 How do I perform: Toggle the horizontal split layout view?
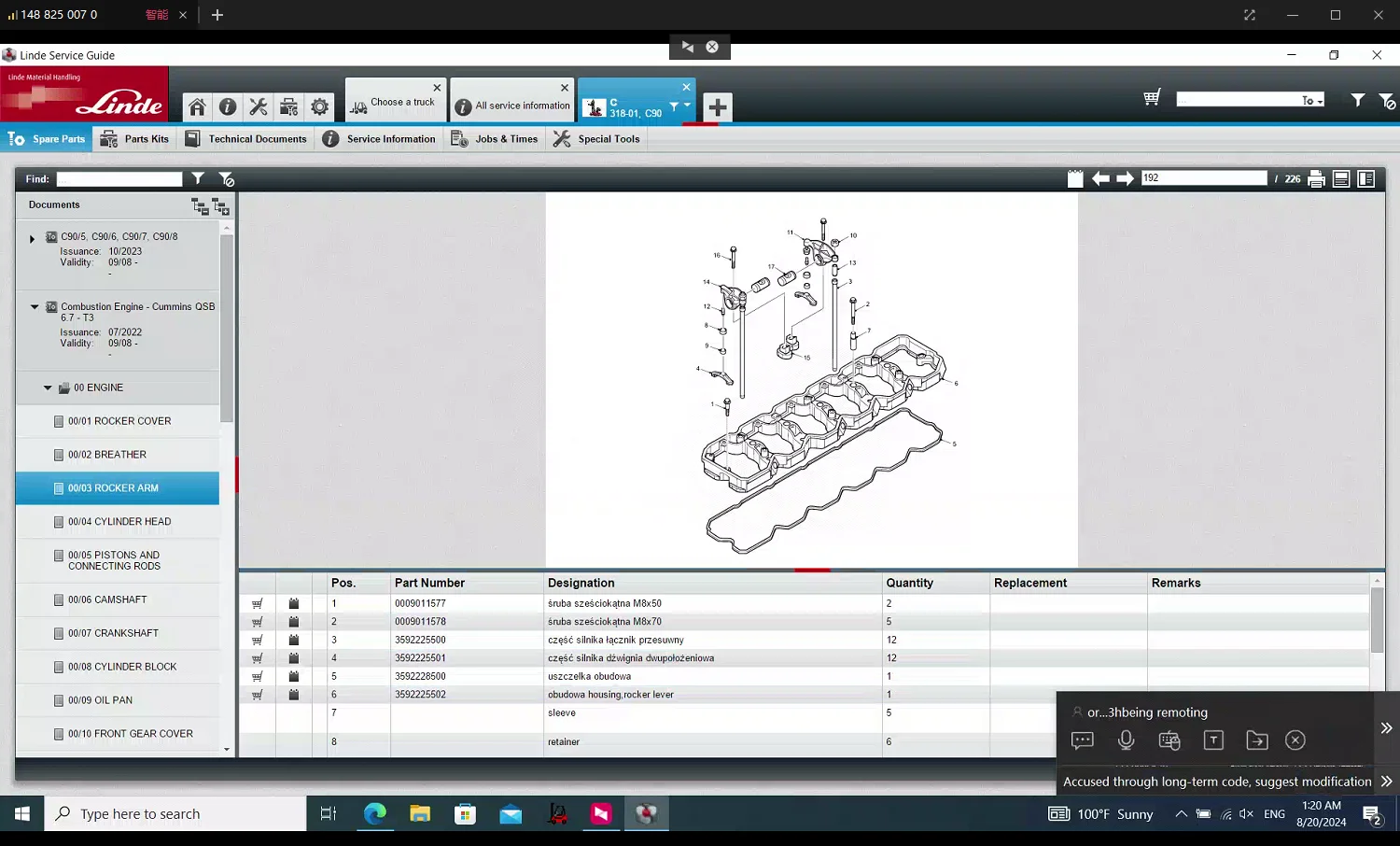click(x=1341, y=179)
